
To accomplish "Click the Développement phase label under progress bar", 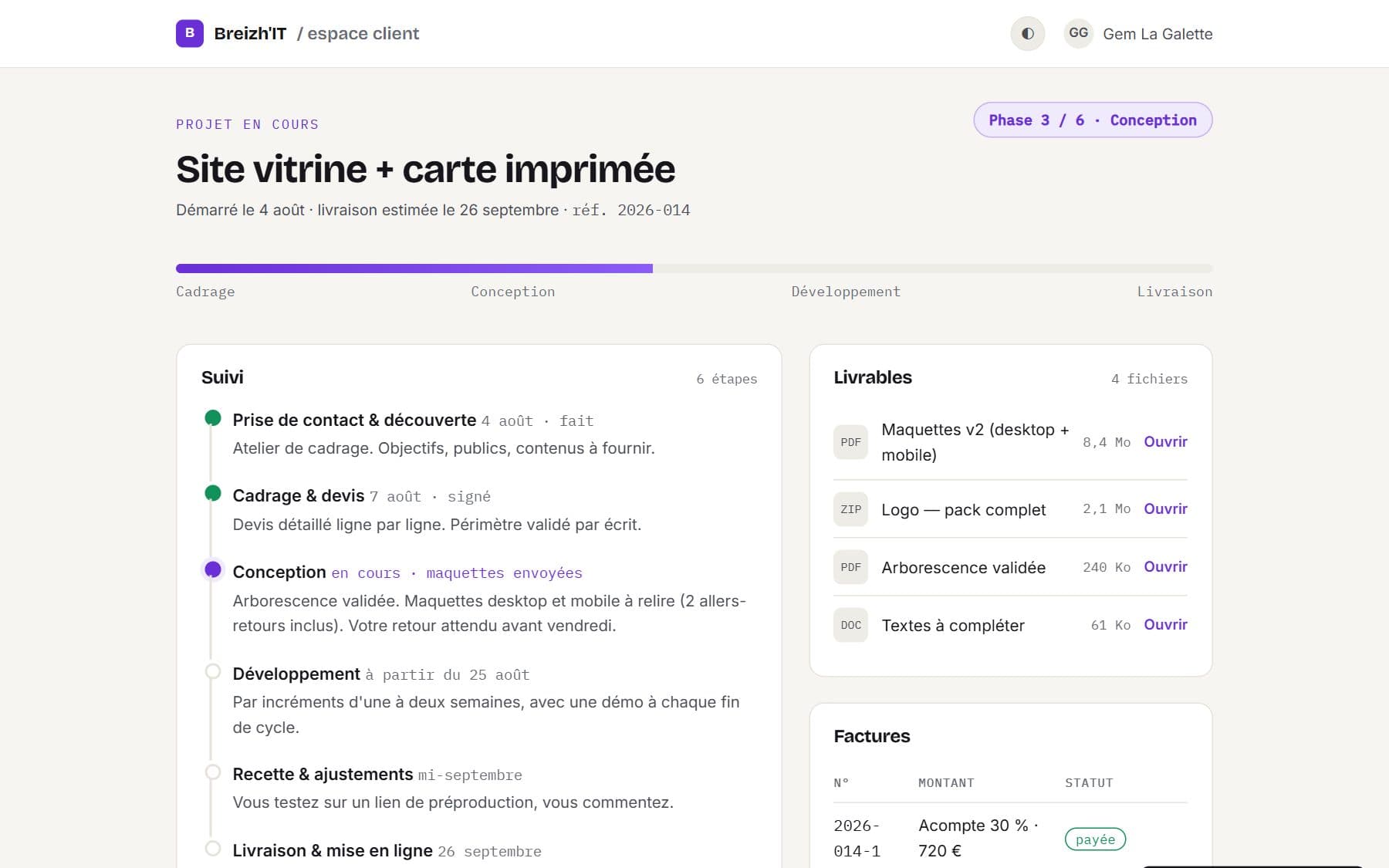I will [x=846, y=292].
